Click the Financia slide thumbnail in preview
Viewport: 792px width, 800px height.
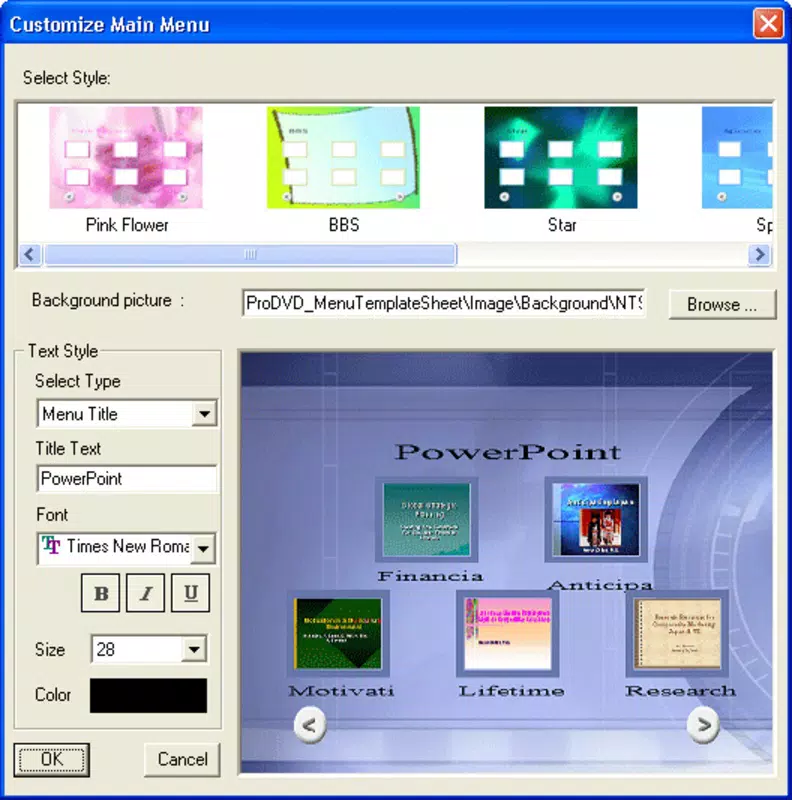coord(427,519)
